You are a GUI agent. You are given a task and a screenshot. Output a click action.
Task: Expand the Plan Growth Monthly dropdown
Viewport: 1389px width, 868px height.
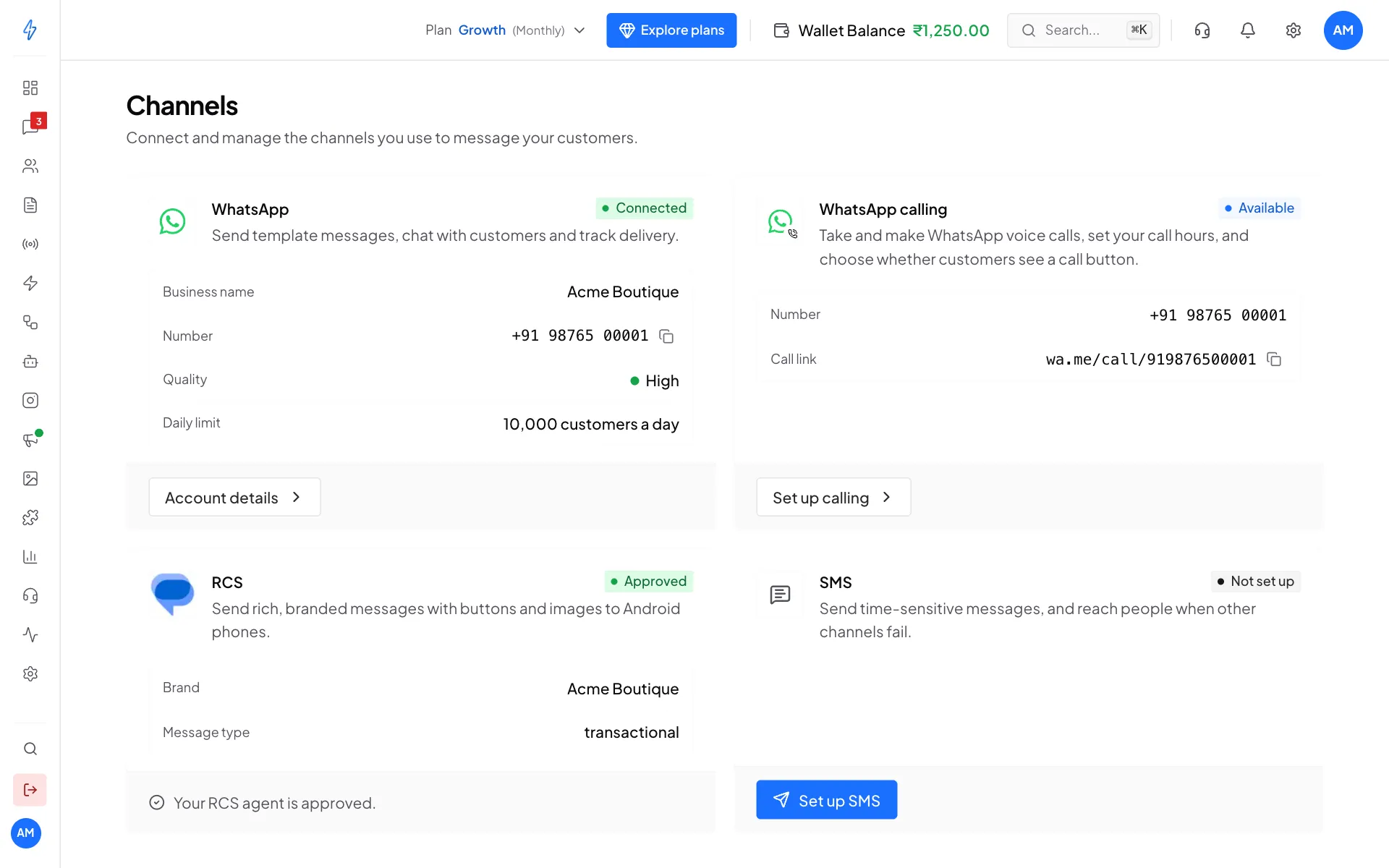(505, 30)
